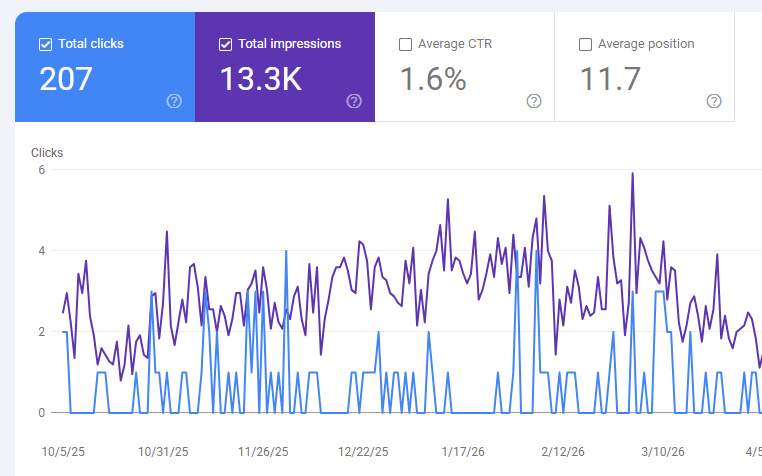The height and width of the screenshot is (476, 762).
Task: Click the 2/12/26 date label
Action: 563,452
